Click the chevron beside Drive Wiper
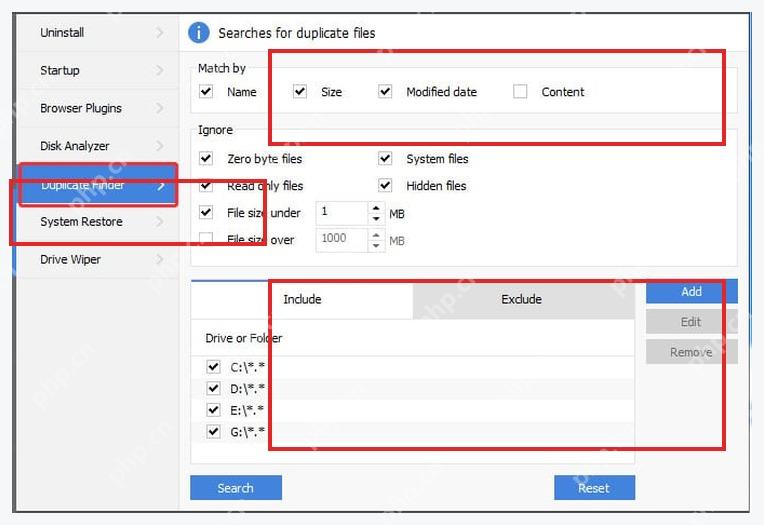 click(x=159, y=259)
